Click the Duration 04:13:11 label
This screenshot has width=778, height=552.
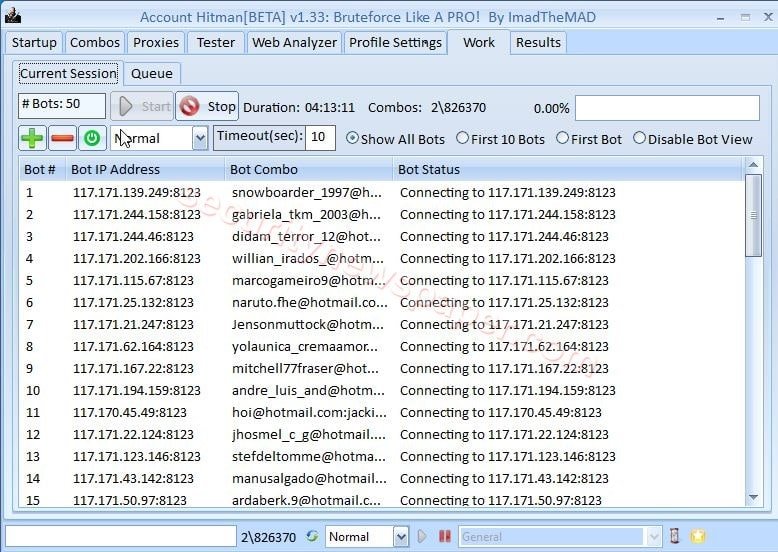click(x=299, y=108)
